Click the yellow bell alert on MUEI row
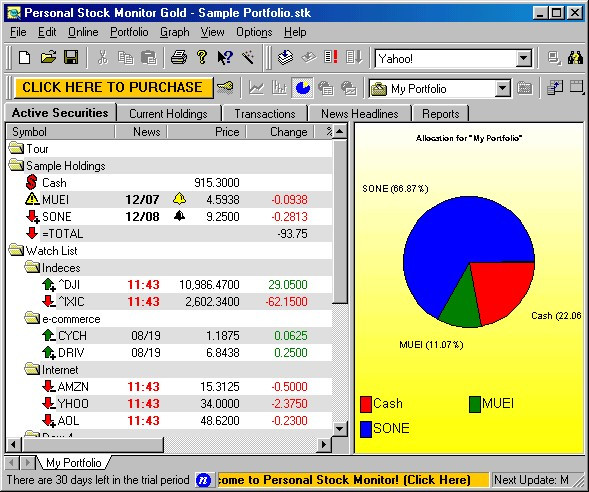The height and width of the screenshot is (492, 589). point(180,199)
